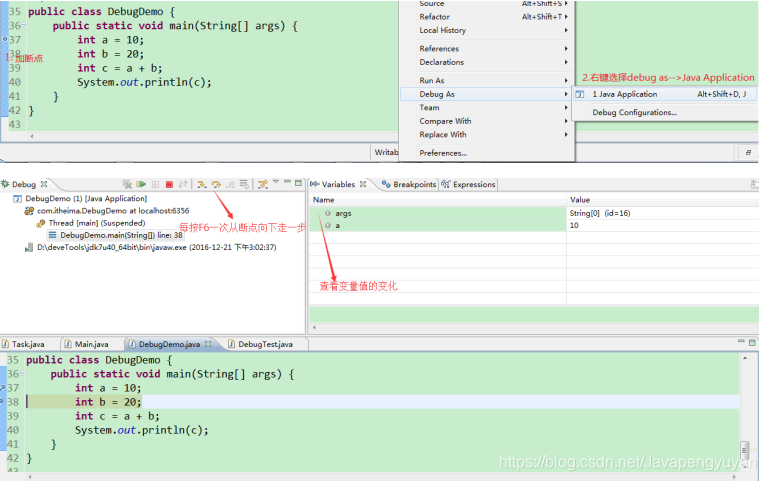Click 'System.out.println(c);' in the lower editor

point(142,430)
